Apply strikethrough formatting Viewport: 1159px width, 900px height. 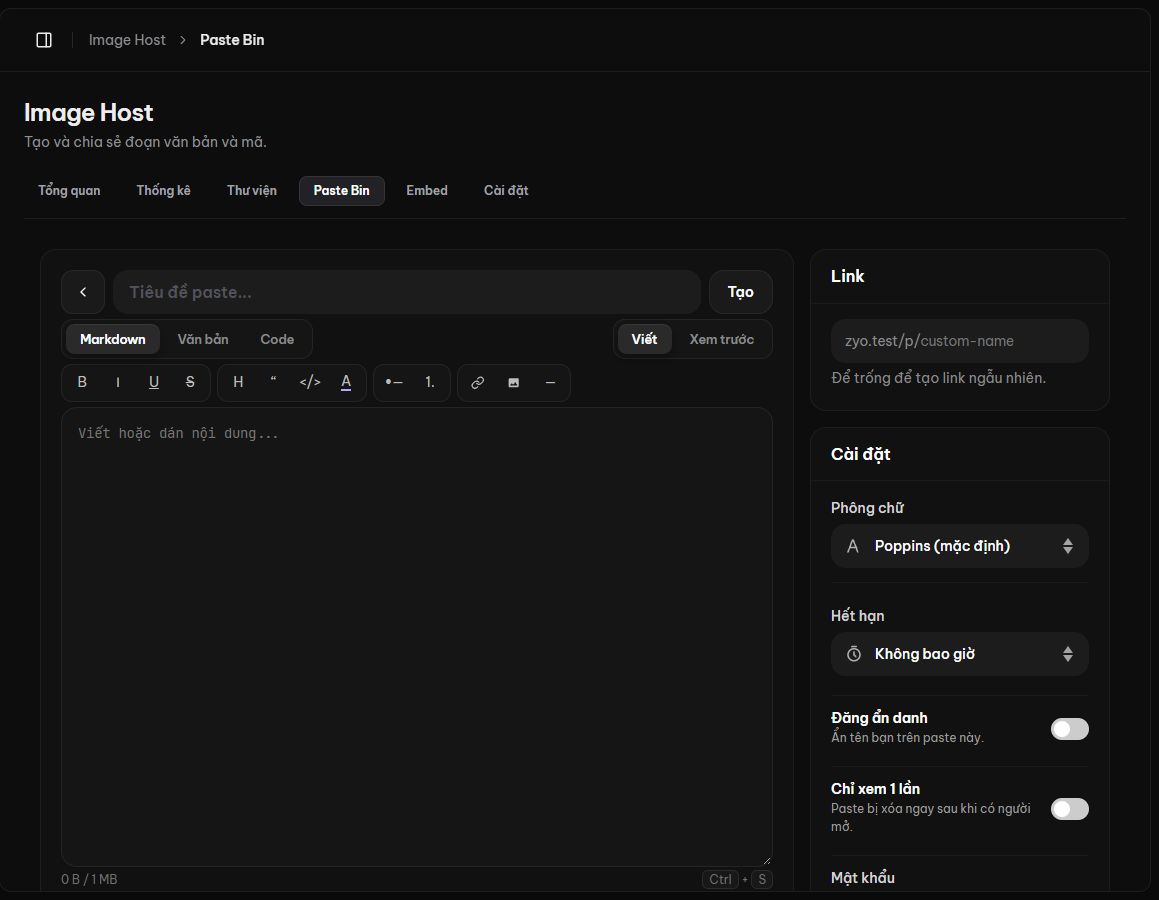[190, 382]
